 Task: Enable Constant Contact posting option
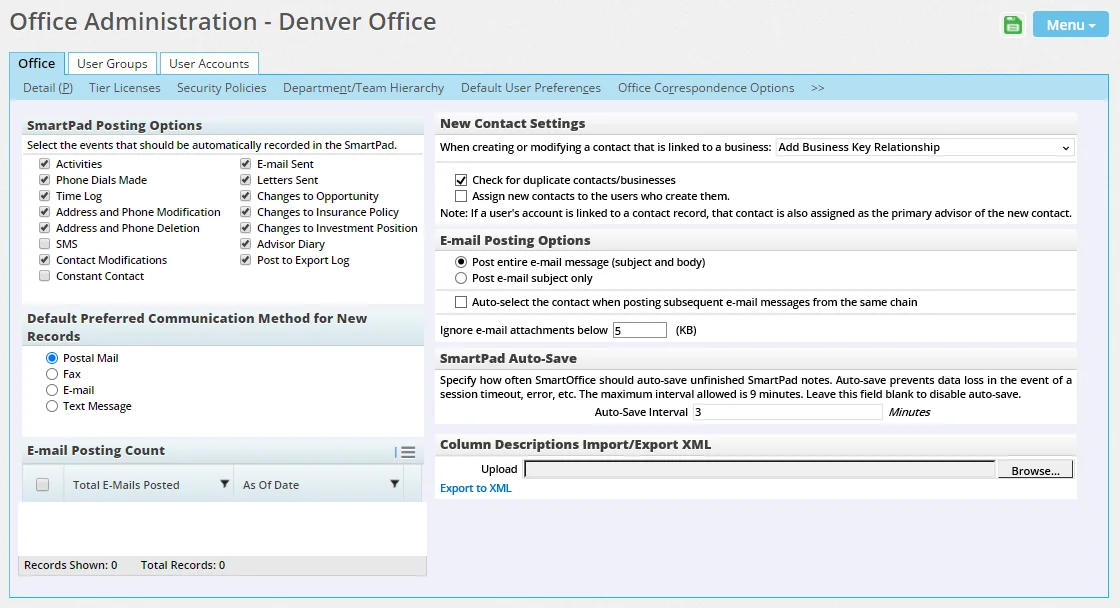coord(44,276)
